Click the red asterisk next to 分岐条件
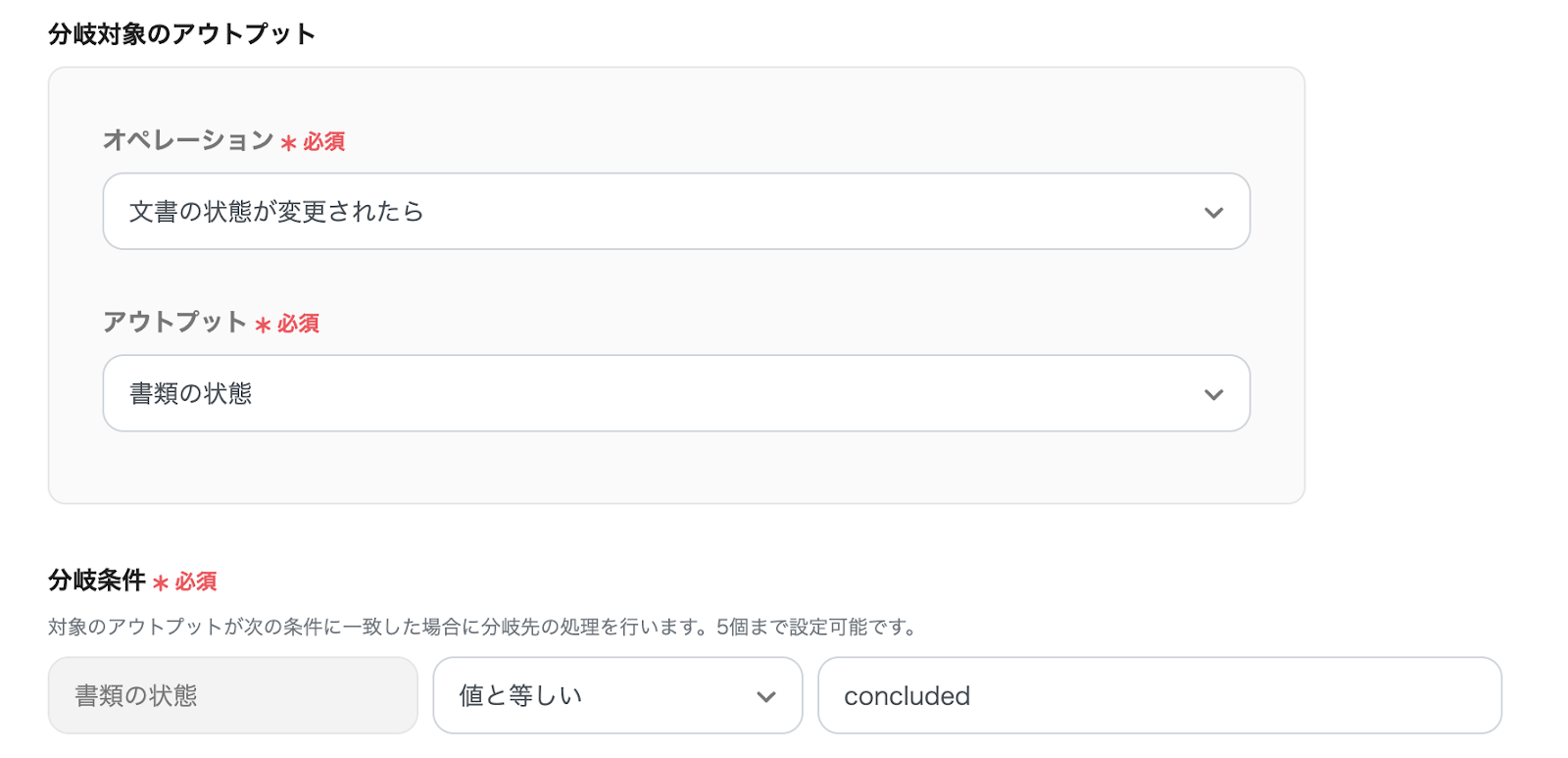Image resolution: width=1568 pixels, height=758 pixels. (x=161, y=583)
